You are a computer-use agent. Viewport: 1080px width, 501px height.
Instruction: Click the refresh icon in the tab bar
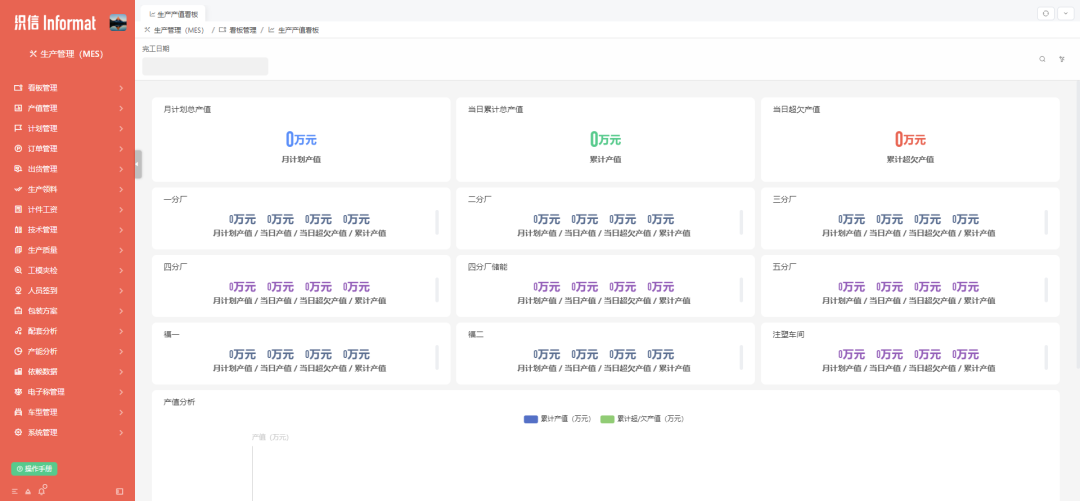click(x=1046, y=13)
